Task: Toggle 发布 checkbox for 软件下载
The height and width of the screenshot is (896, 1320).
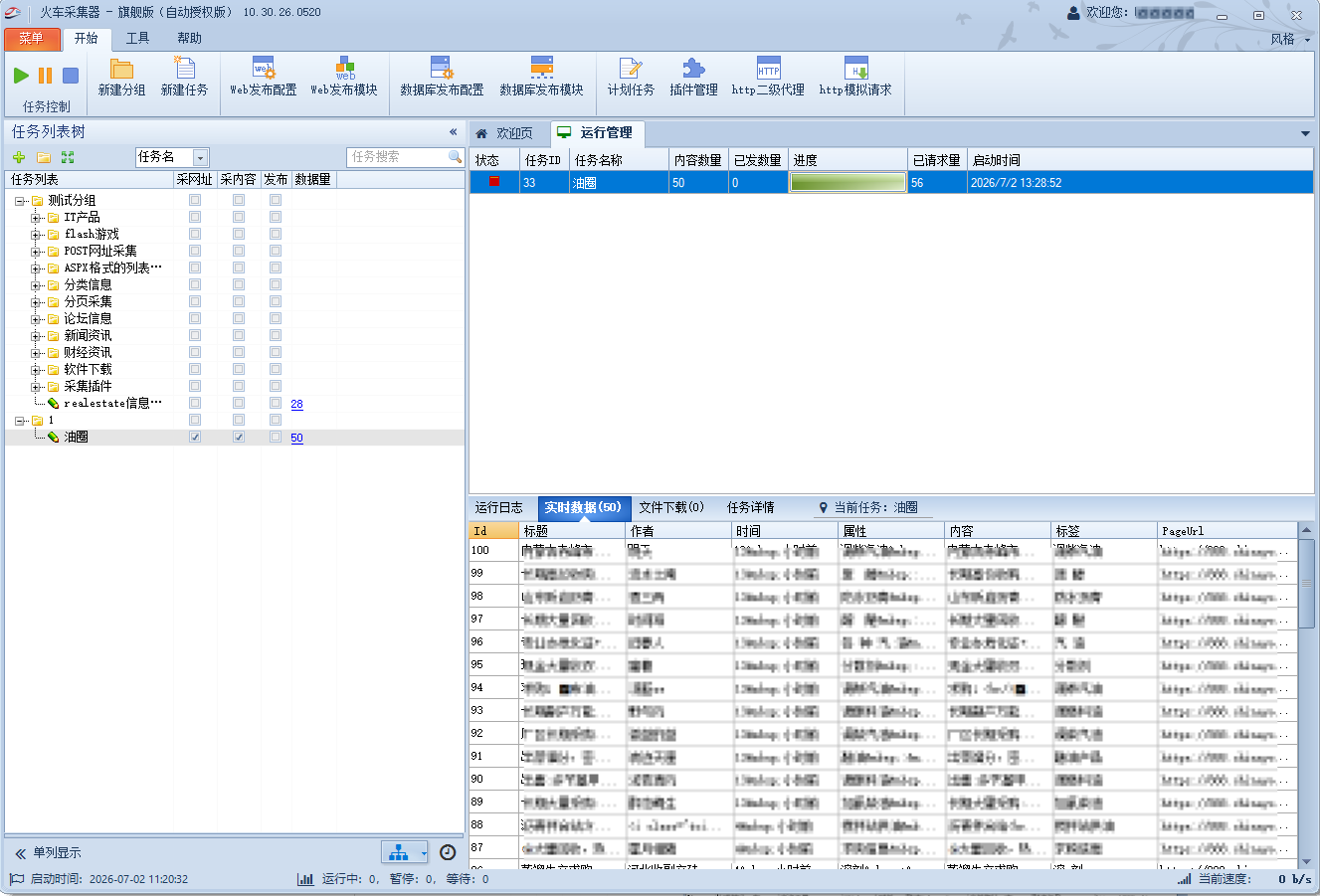Action: (x=276, y=369)
